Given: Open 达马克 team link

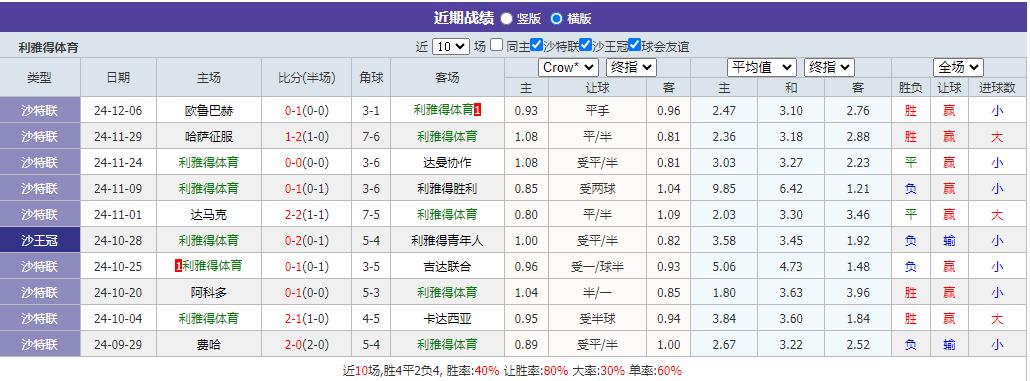Looking at the screenshot, I should click(209, 215).
